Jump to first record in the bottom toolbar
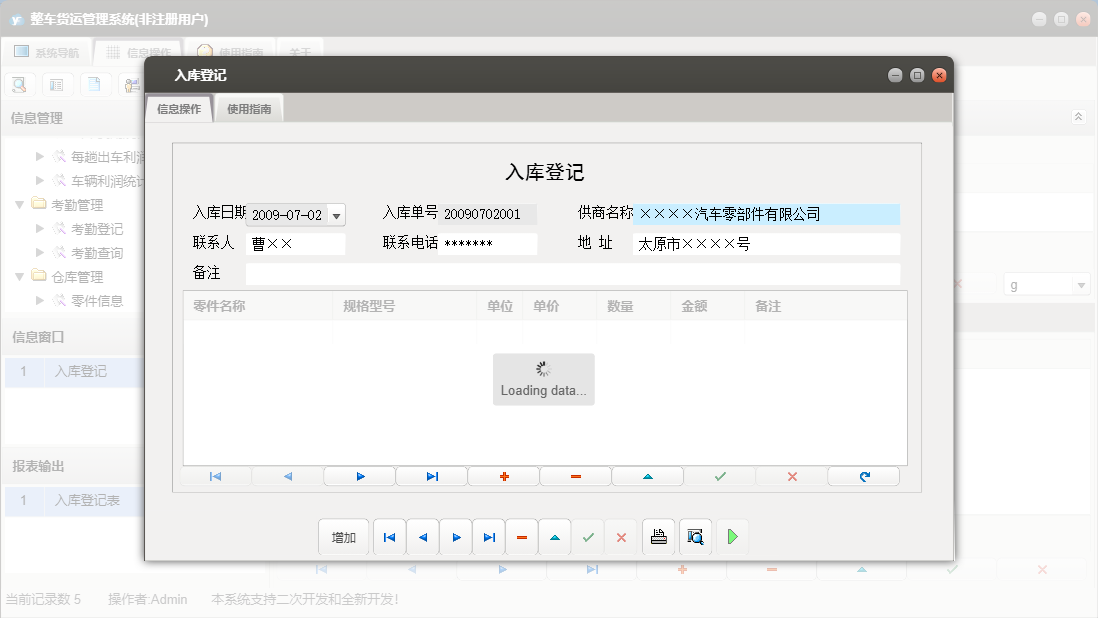 [x=389, y=537]
